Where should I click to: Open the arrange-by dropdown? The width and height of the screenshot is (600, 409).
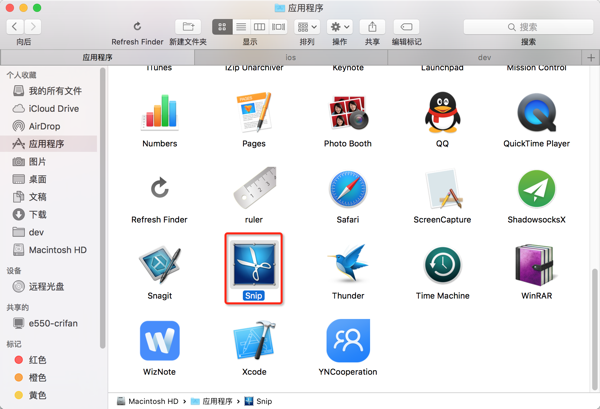click(x=307, y=27)
